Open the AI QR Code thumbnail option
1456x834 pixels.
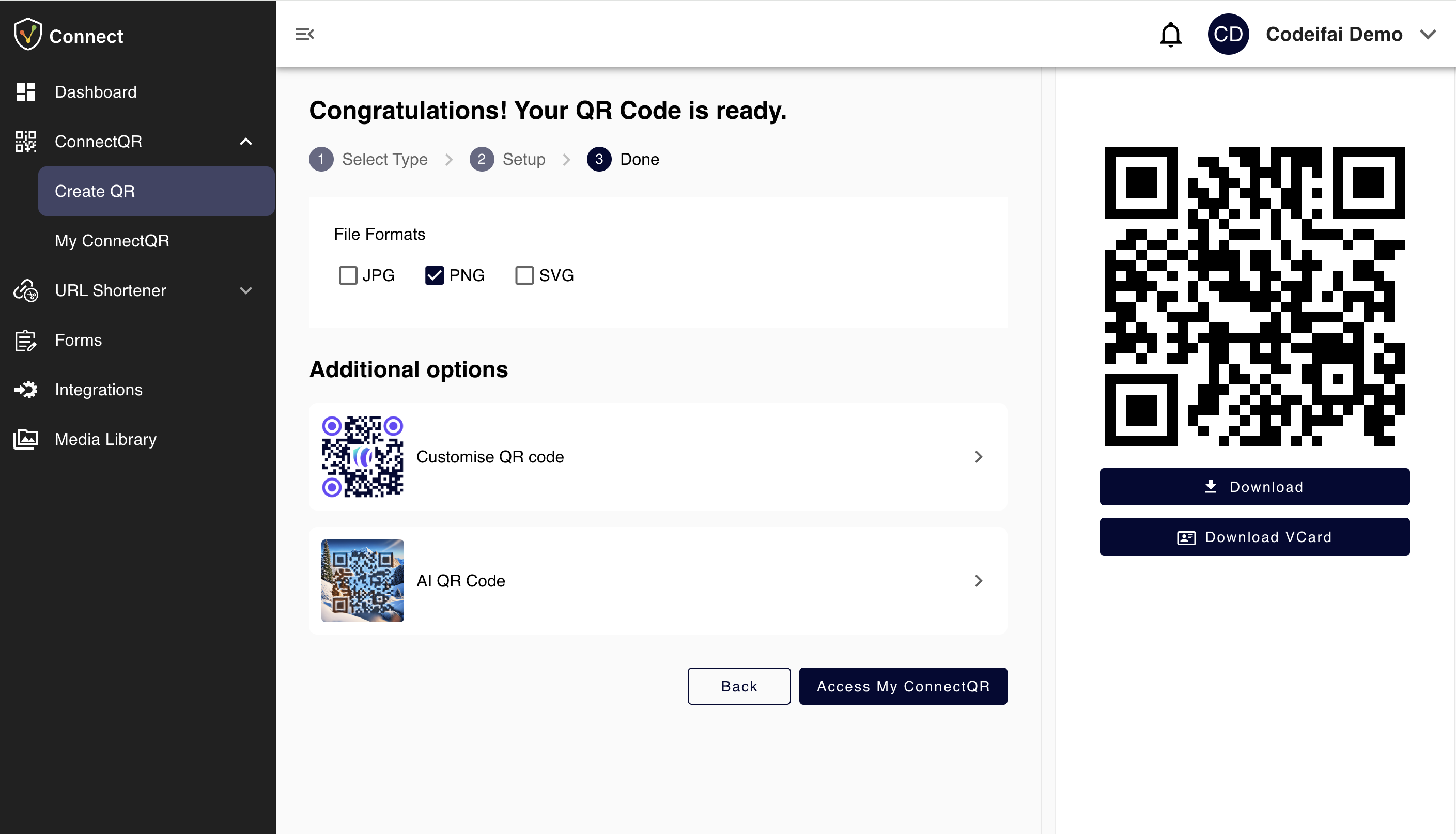click(x=362, y=580)
